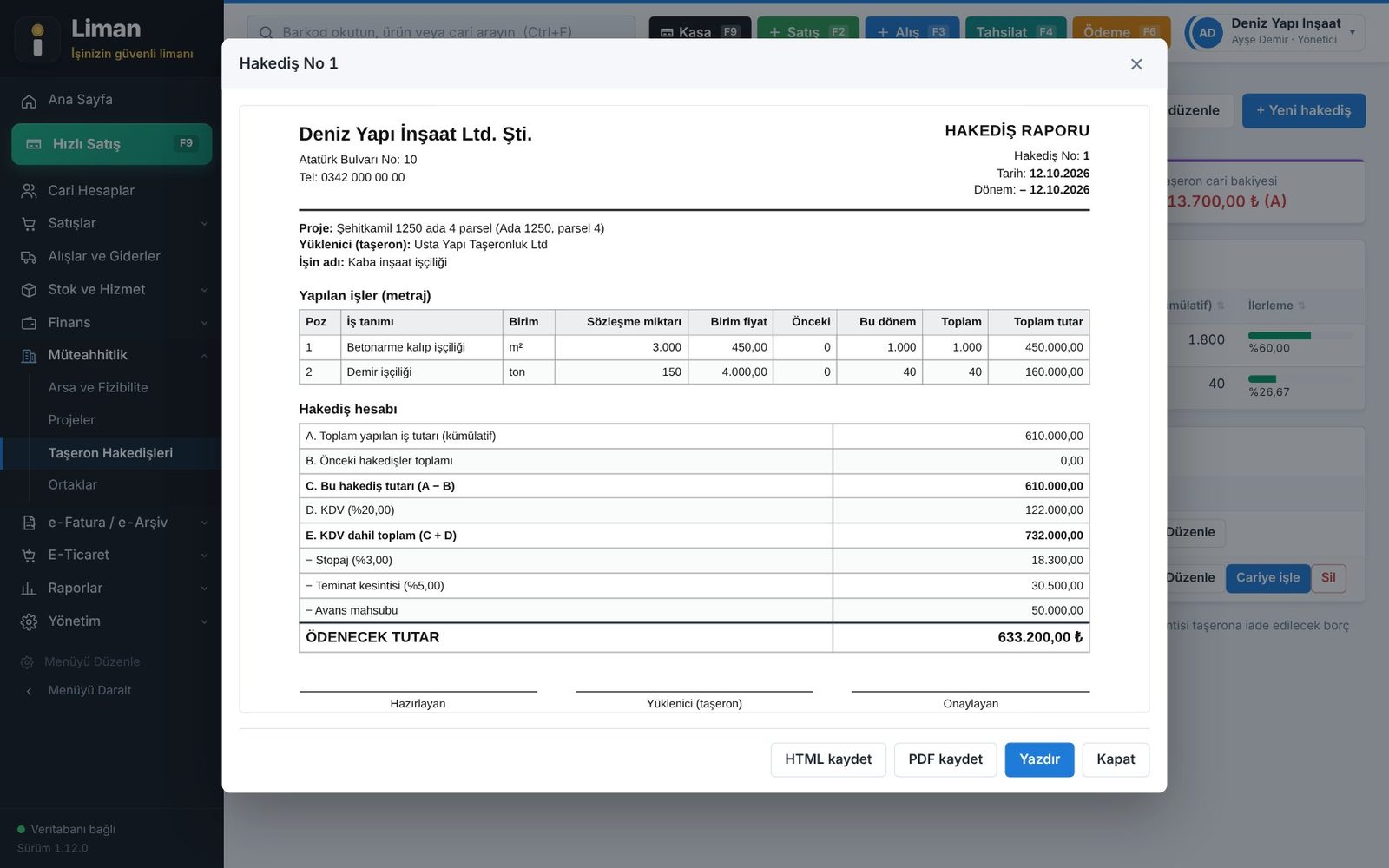Click the %26,67 progress bar
Image resolution: width=1389 pixels, height=868 pixels.
(x=1300, y=379)
